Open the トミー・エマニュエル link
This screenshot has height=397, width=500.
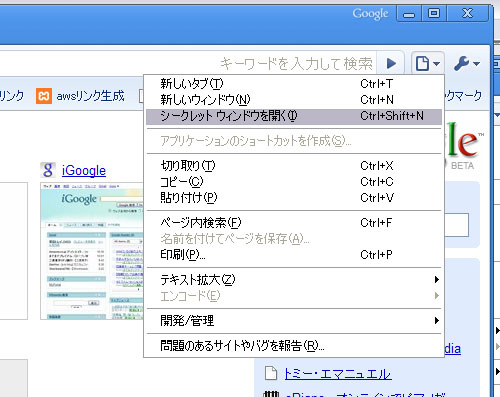coord(338,374)
